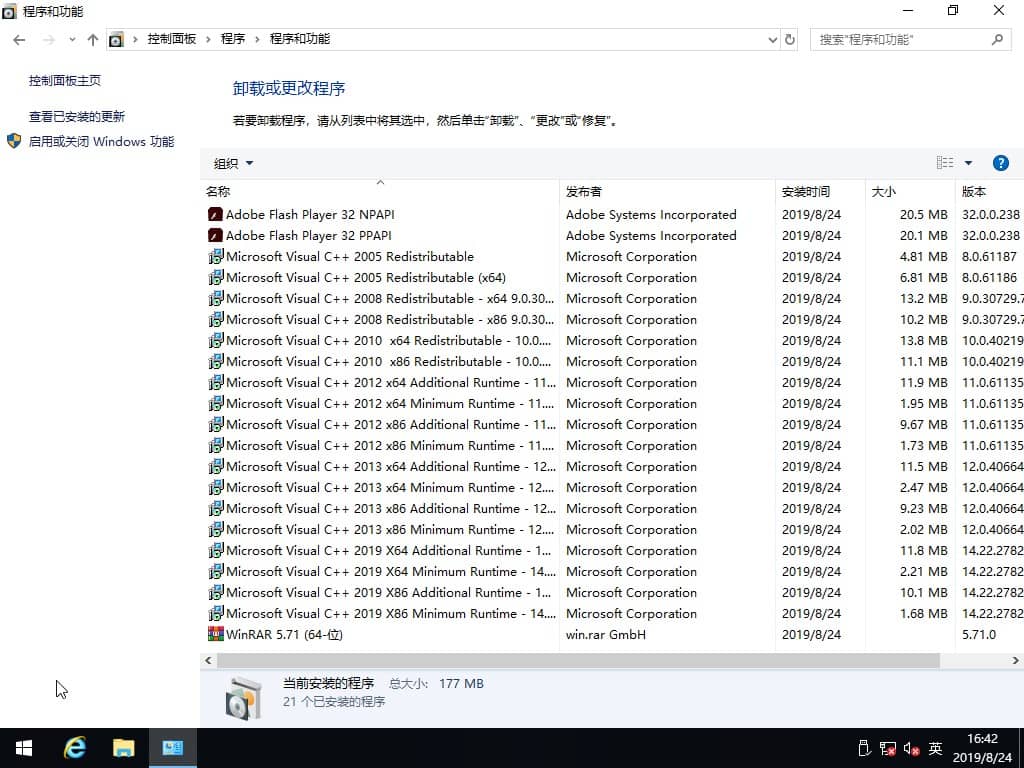The height and width of the screenshot is (768, 1024).
Task: Go to 程序 via the breadcrumb bar
Action: 233,38
